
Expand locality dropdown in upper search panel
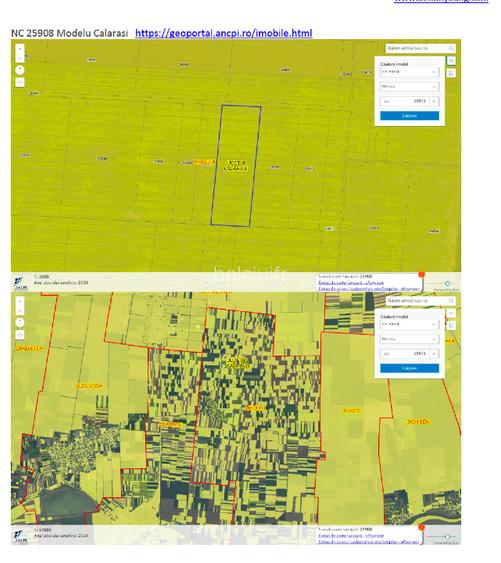click(x=409, y=87)
